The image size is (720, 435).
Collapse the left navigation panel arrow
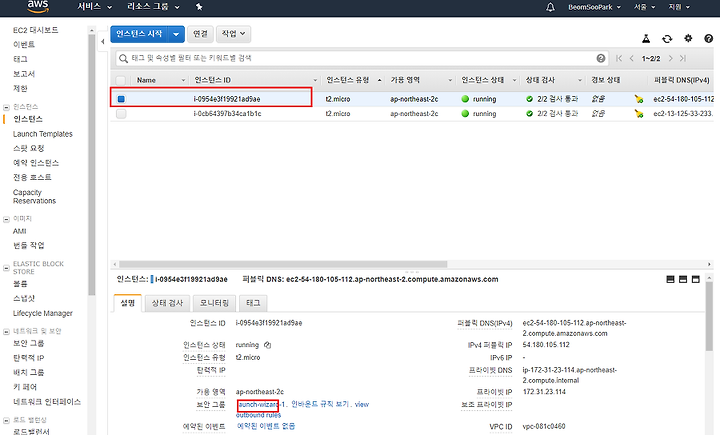click(x=102, y=41)
